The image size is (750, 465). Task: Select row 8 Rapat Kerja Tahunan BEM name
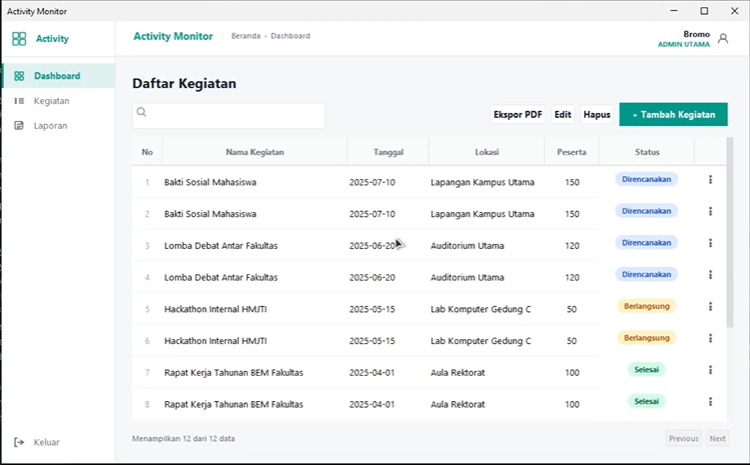click(x=234, y=404)
